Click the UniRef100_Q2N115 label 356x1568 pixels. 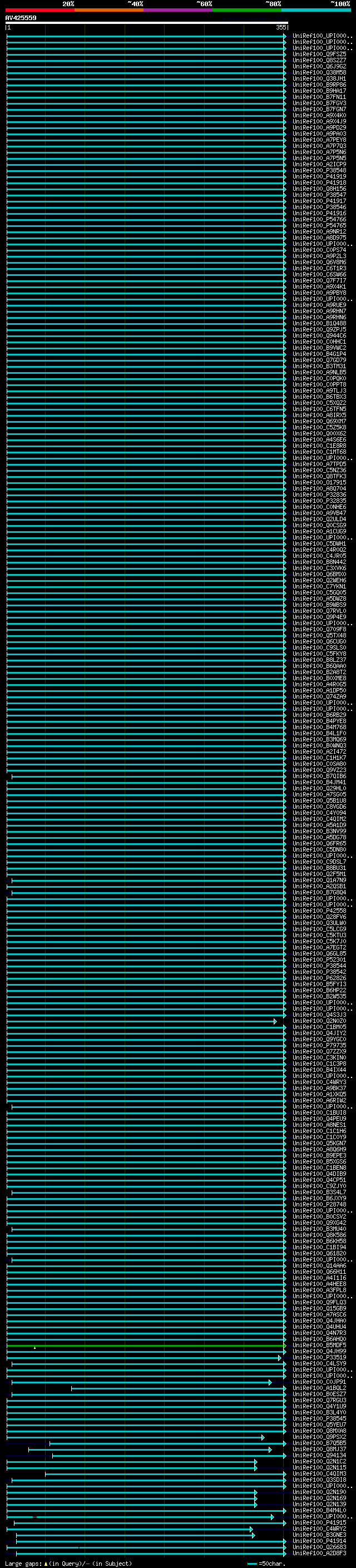[x=319, y=1467]
